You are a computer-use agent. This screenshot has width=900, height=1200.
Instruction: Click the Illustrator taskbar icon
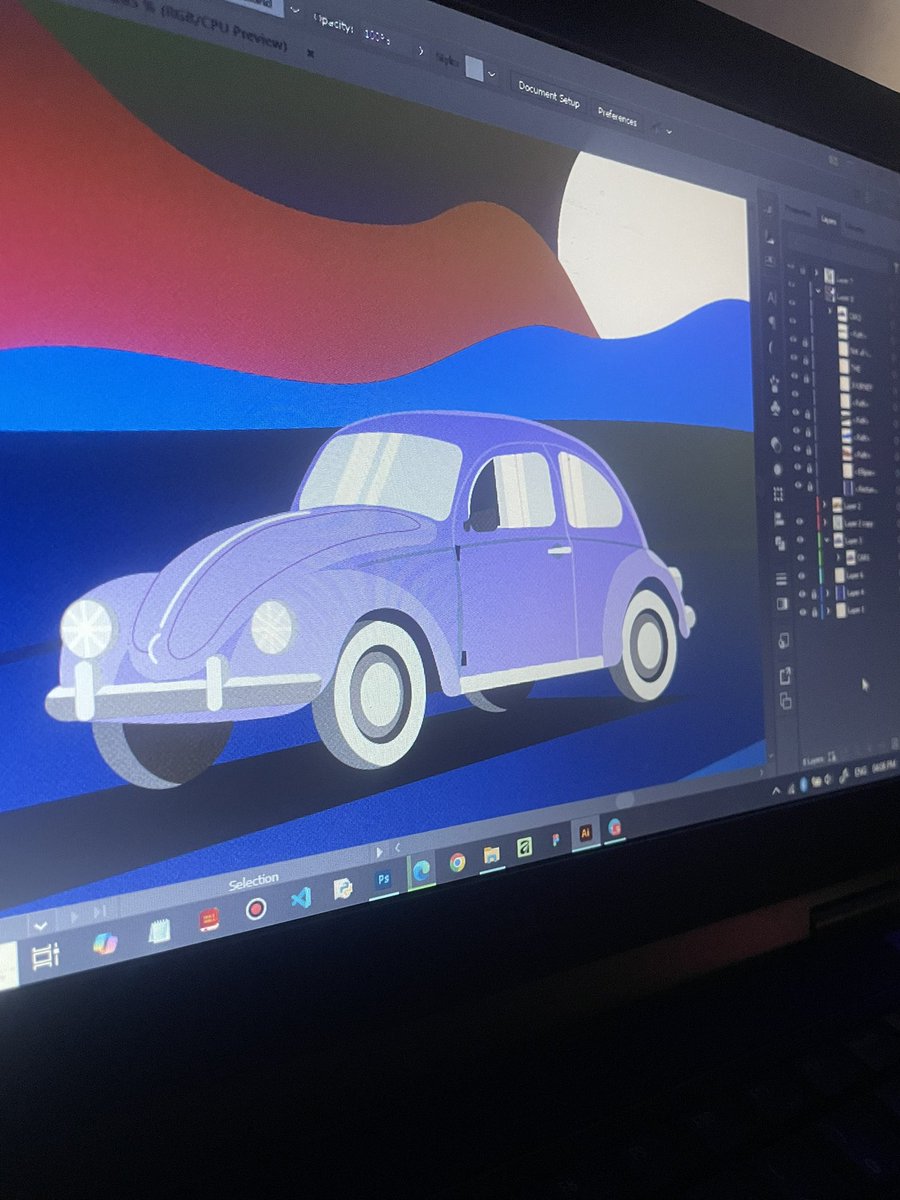pyautogui.click(x=585, y=832)
